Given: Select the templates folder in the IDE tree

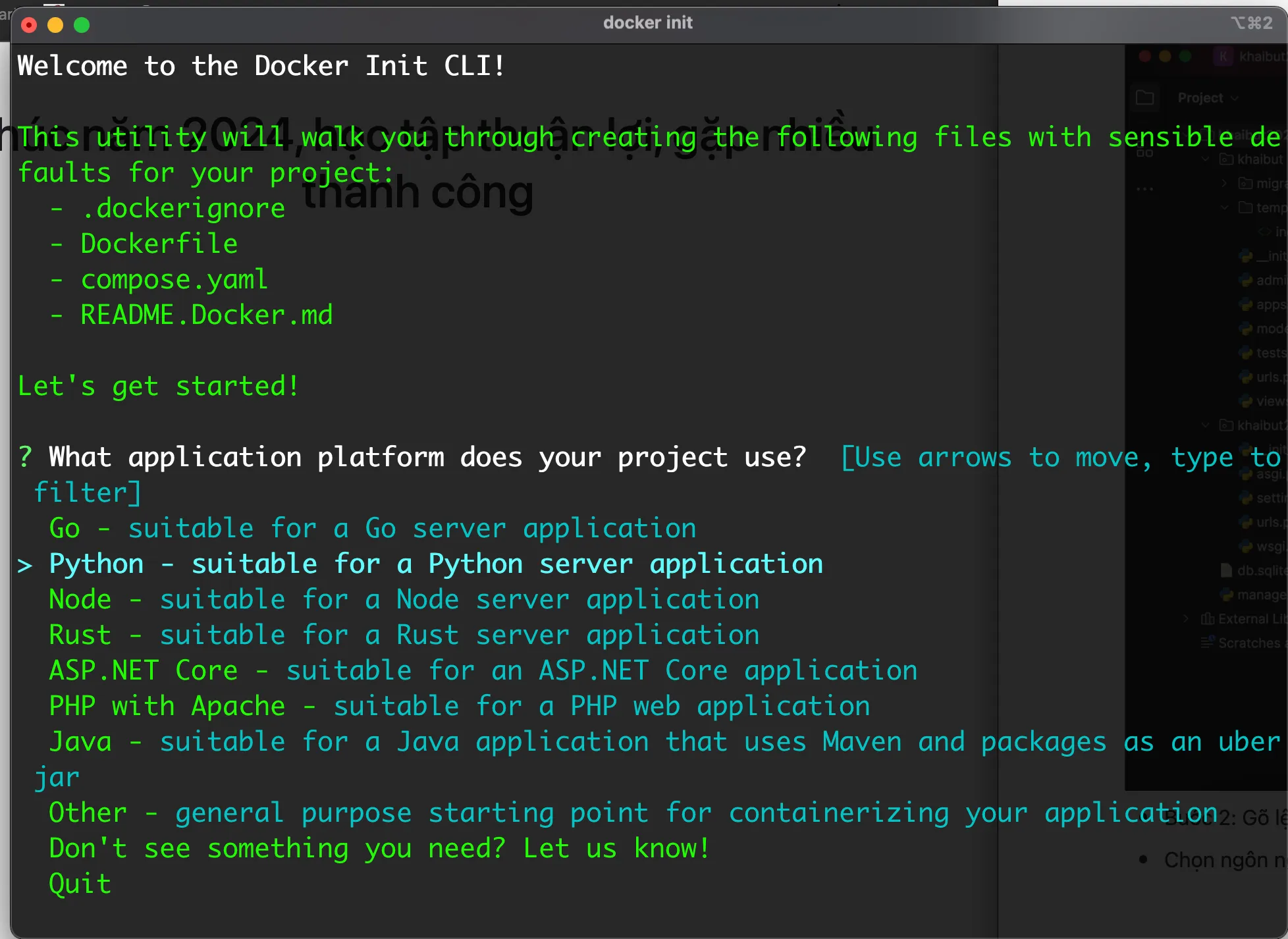Looking at the screenshot, I should click(x=1262, y=207).
